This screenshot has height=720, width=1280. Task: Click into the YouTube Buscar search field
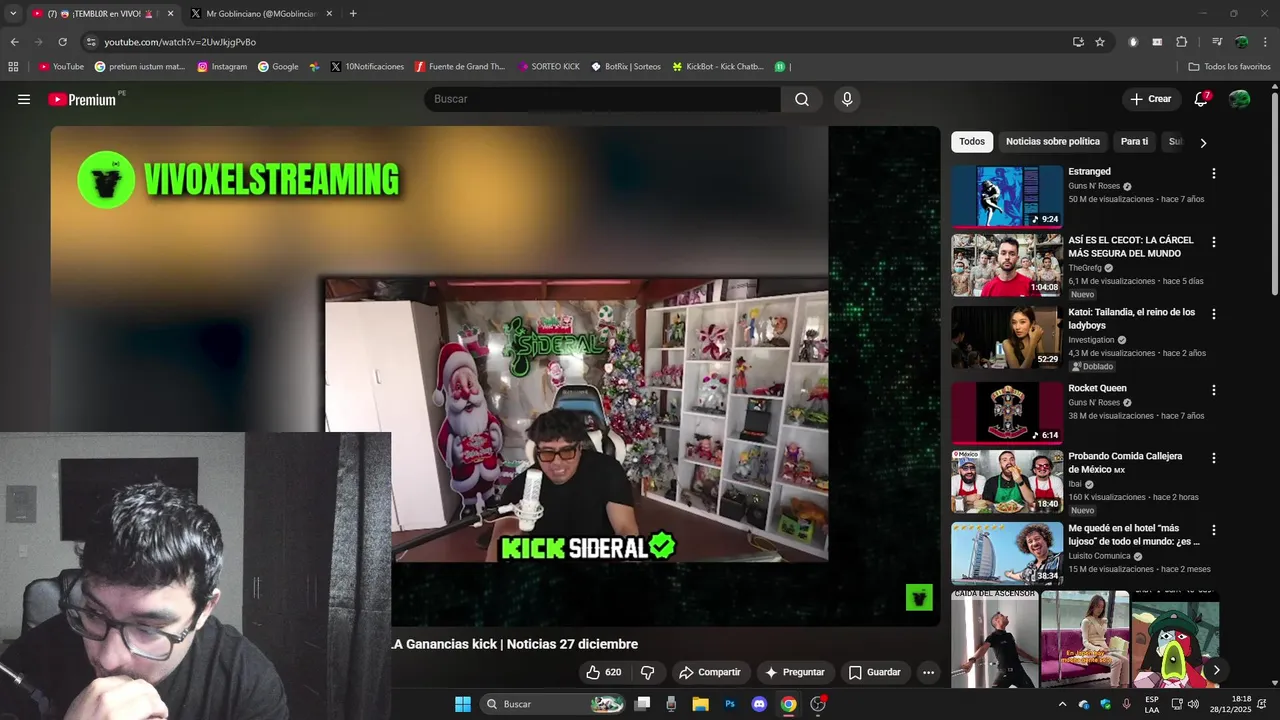pyautogui.click(x=603, y=99)
